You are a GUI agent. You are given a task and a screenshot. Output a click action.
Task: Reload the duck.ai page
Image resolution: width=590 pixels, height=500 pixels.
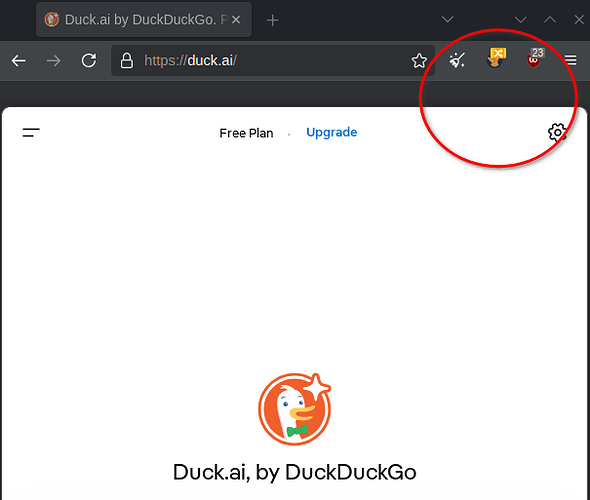pos(89,60)
